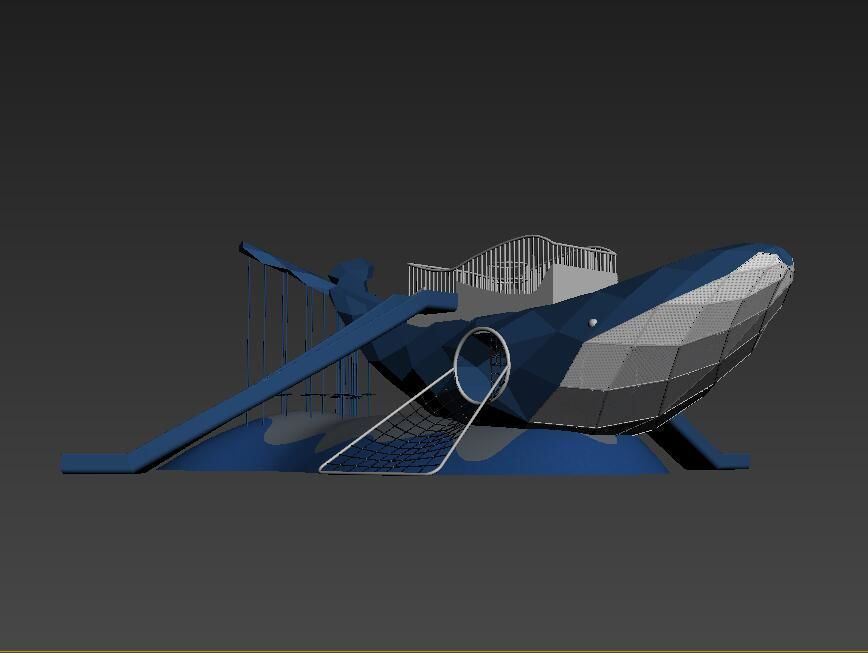
Task: Select the blue mound base under whale
Action: 412,445
